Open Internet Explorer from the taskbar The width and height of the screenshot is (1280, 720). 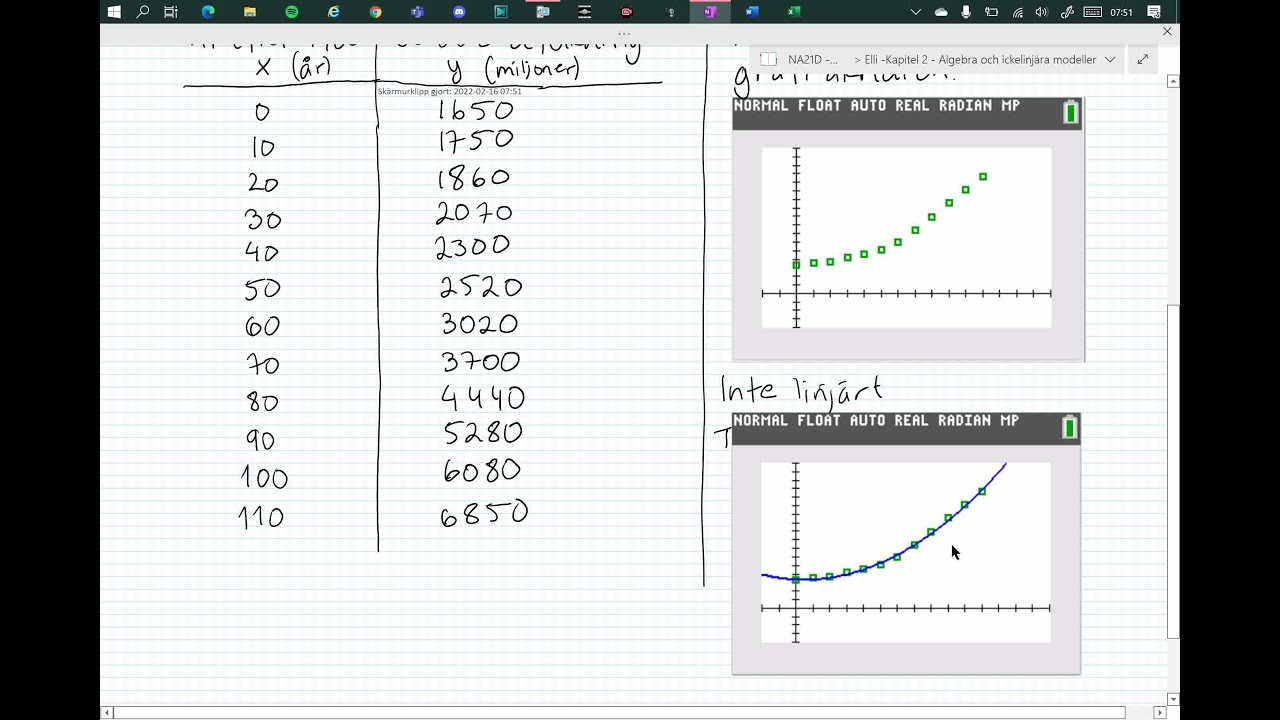(x=334, y=12)
